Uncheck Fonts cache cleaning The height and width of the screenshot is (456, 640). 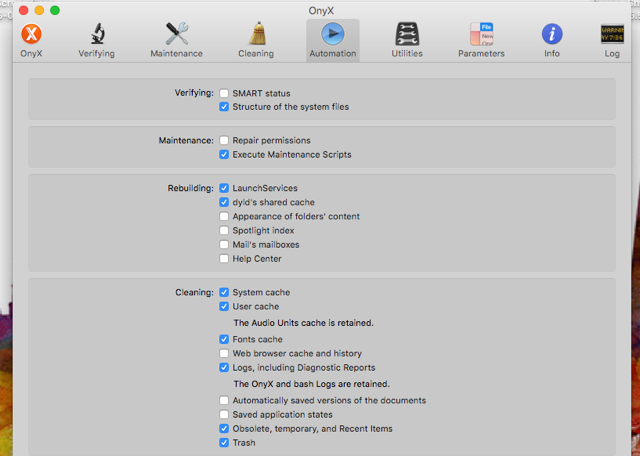(x=224, y=339)
